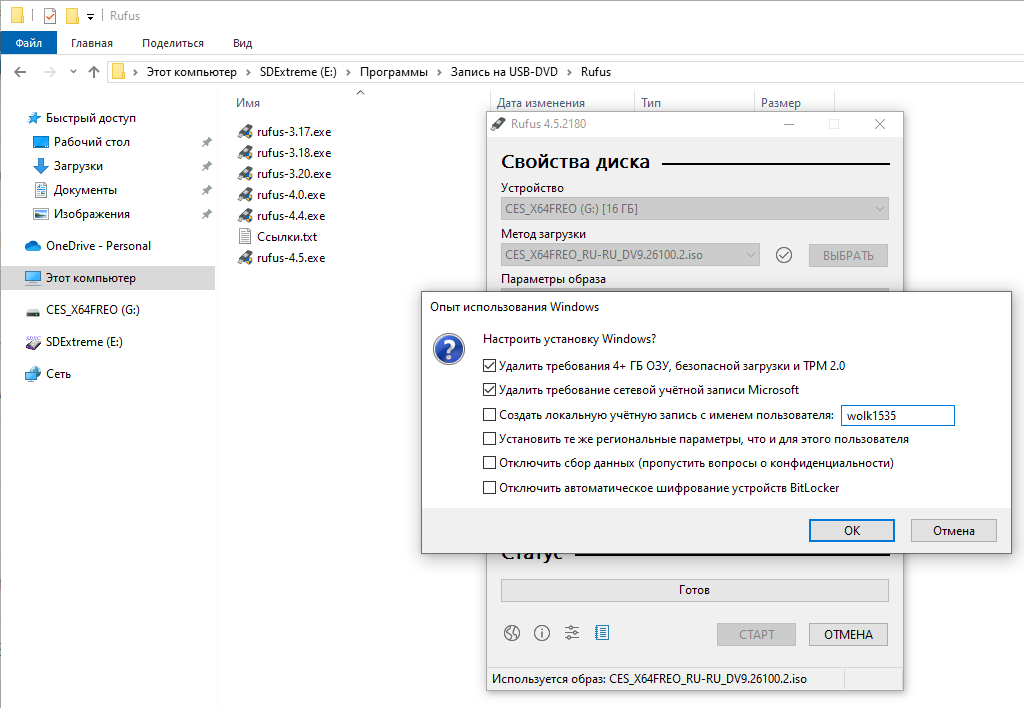Click the Explorer back arrow
The image size is (1024, 708).
click(20, 72)
